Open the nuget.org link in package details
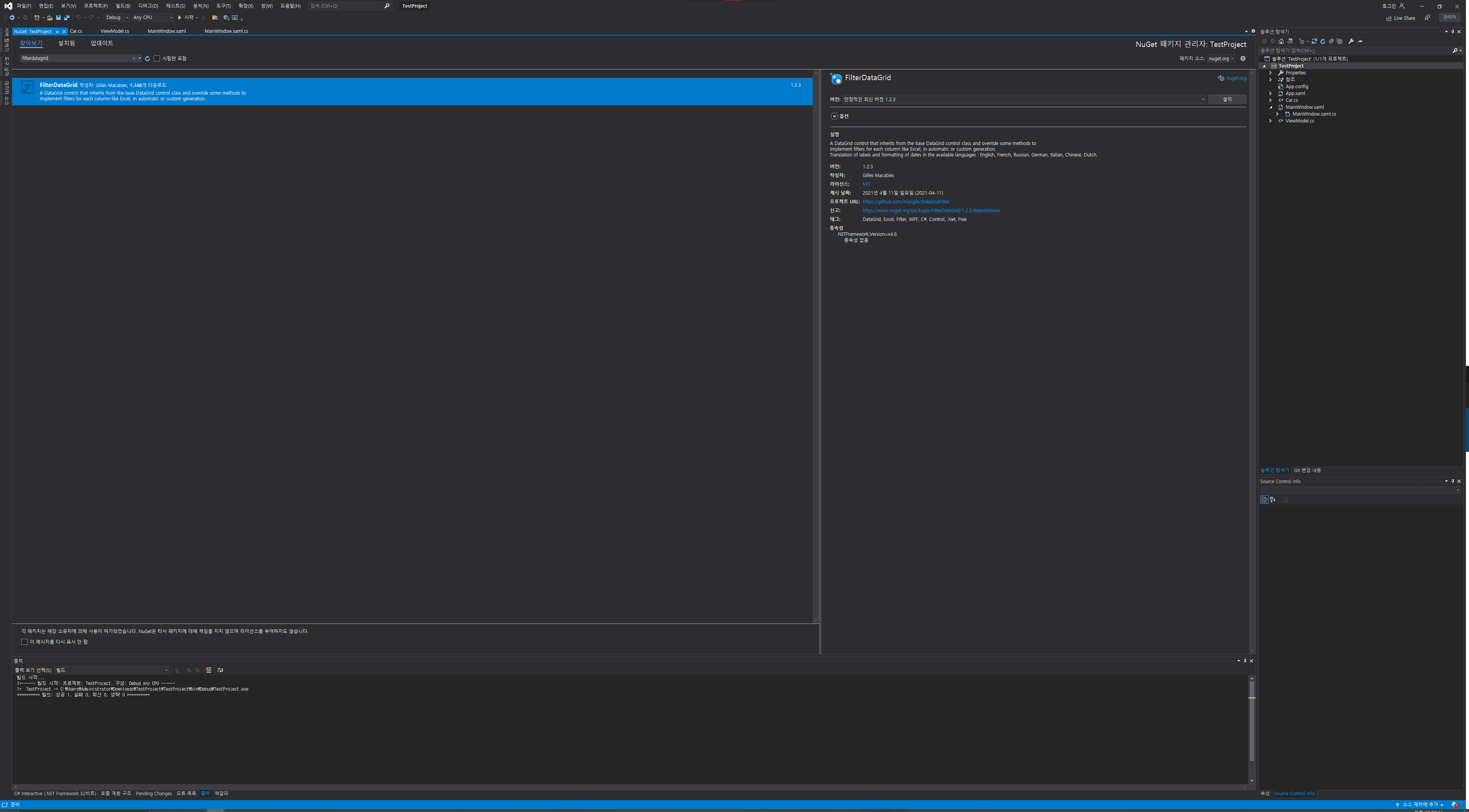Screen dimensions: 1469x812 (1236, 78)
